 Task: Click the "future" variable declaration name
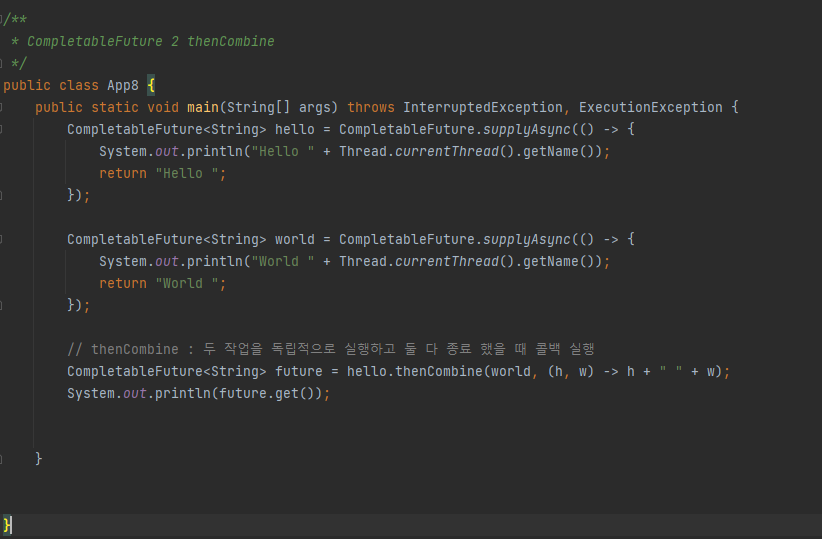click(x=299, y=372)
